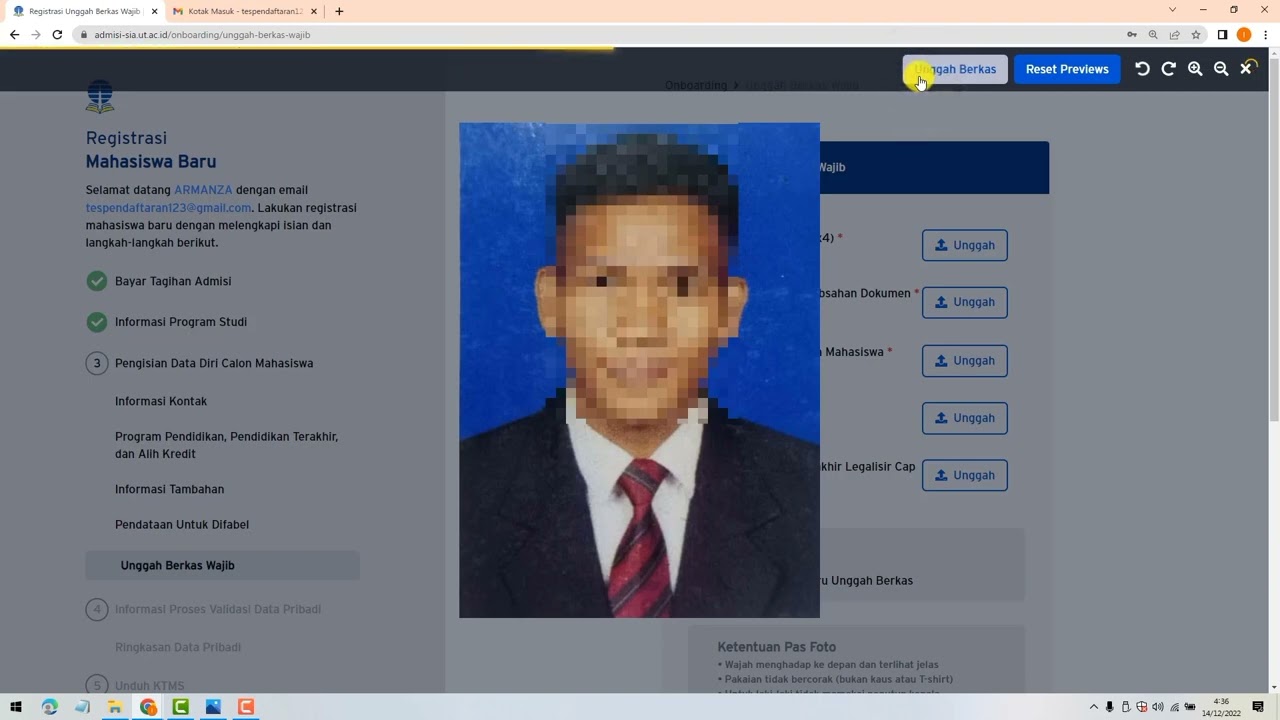This screenshot has width=1280, height=720.
Task: Click the Universitas Terbuka logo in the sidebar
Action: click(100, 97)
